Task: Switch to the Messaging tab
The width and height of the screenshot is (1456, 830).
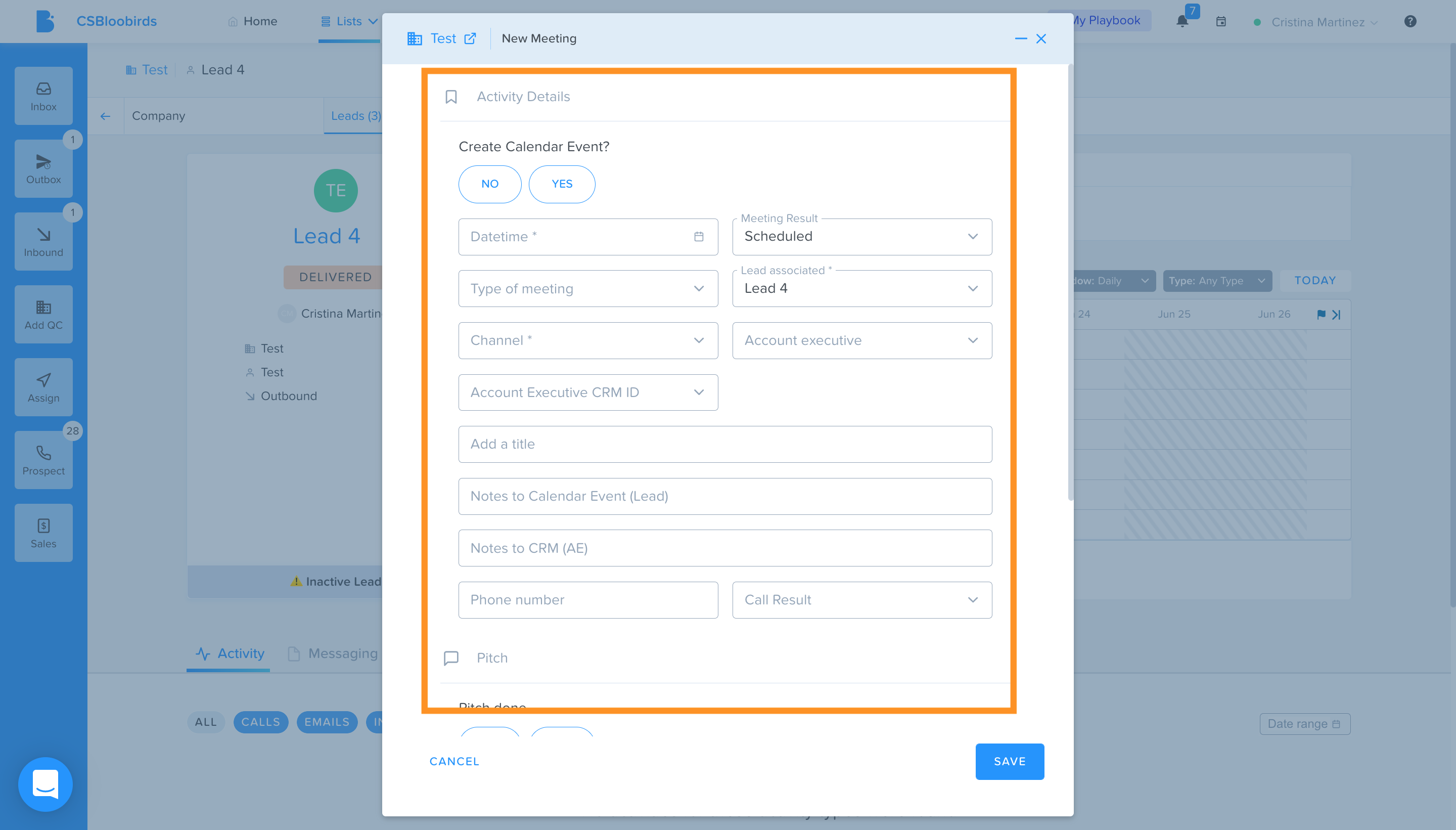Action: tap(334, 653)
